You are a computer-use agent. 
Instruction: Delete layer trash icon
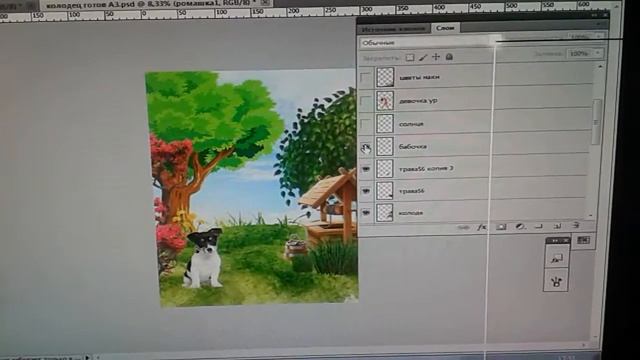(x=576, y=225)
